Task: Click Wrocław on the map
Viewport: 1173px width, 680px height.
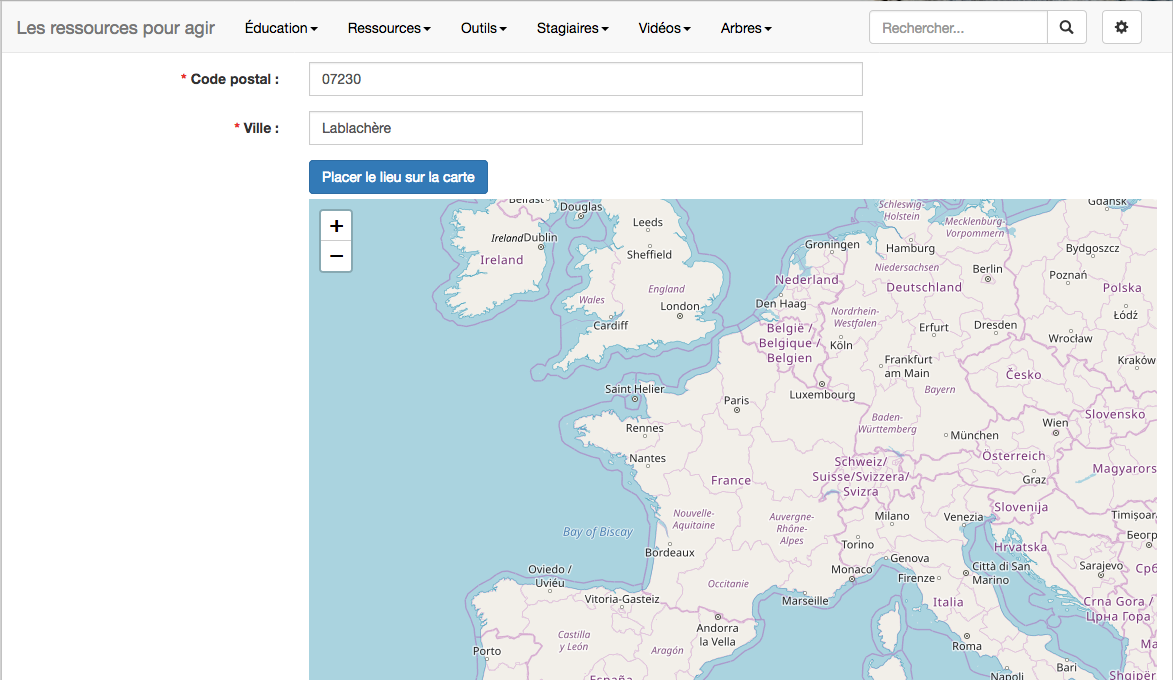Action: [x=1071, y=339]
